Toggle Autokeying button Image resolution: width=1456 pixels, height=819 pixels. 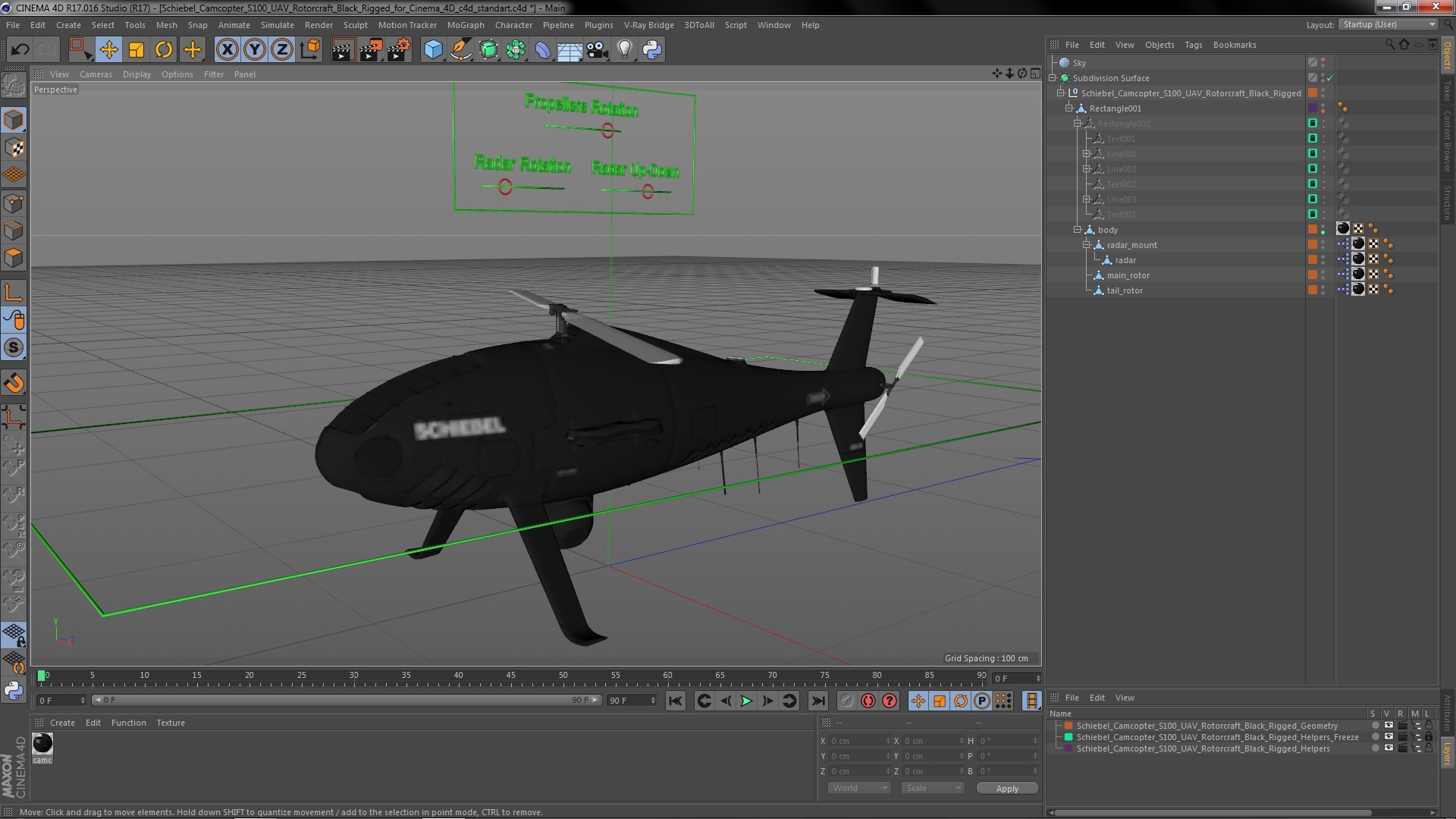point(868,701)
